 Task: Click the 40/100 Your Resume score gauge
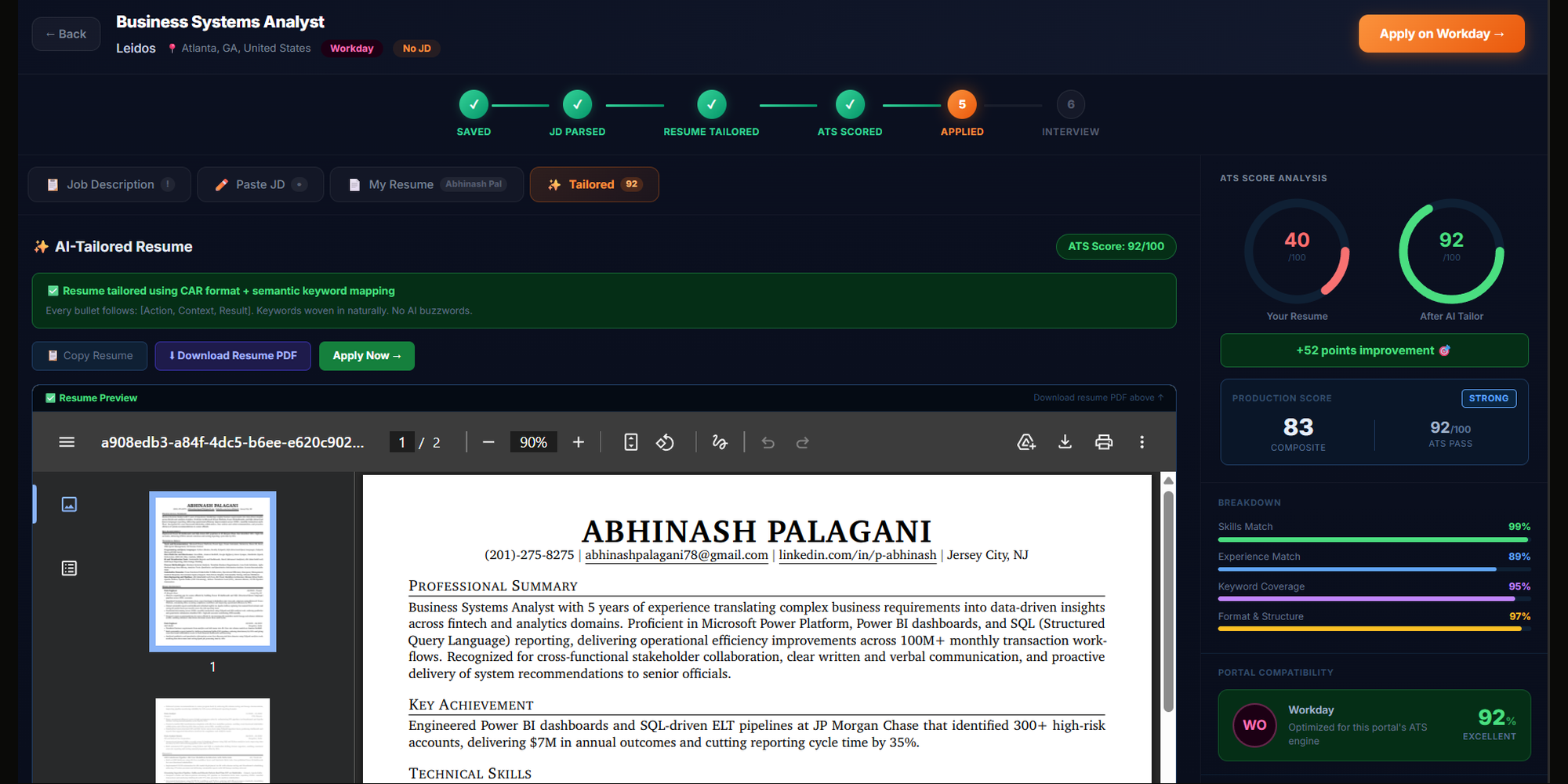[x=1297, y=251]
